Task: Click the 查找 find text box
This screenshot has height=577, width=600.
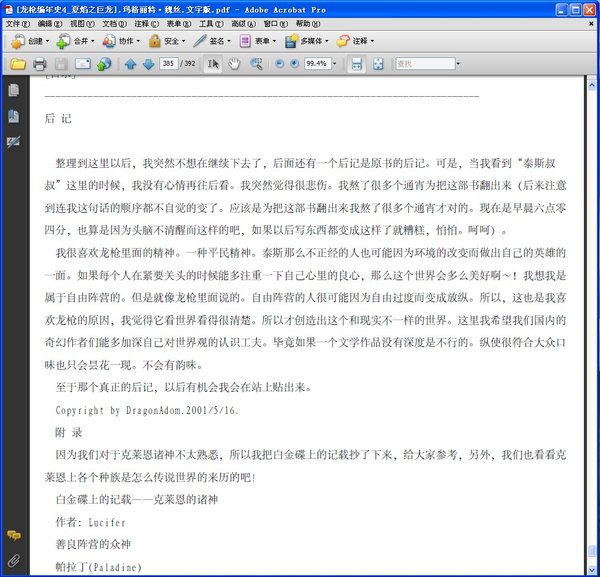Action: tap(425, 64)
